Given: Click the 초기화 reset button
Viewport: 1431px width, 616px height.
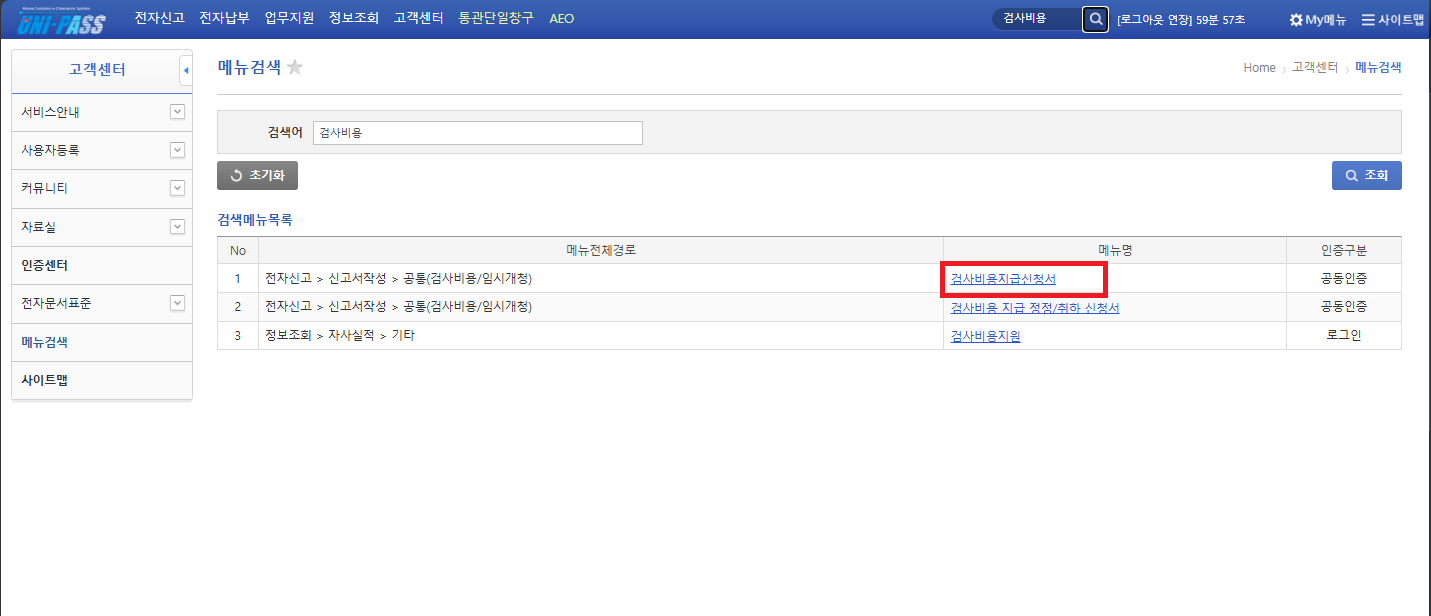Looking at the screenshot, I should pyautogui.click(x=257, y=175).
